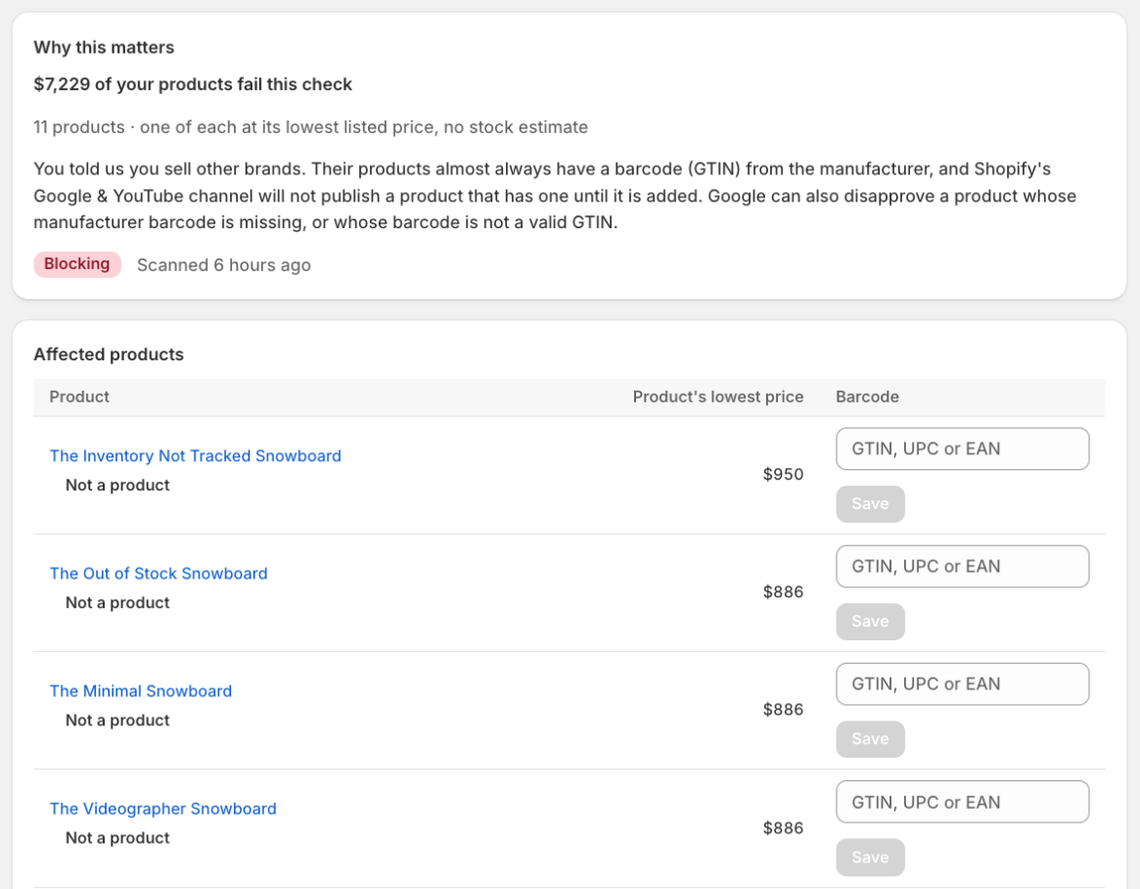
Task: Focus barcode field for Out of Stock Snowboard
Action: click(963, 566)
